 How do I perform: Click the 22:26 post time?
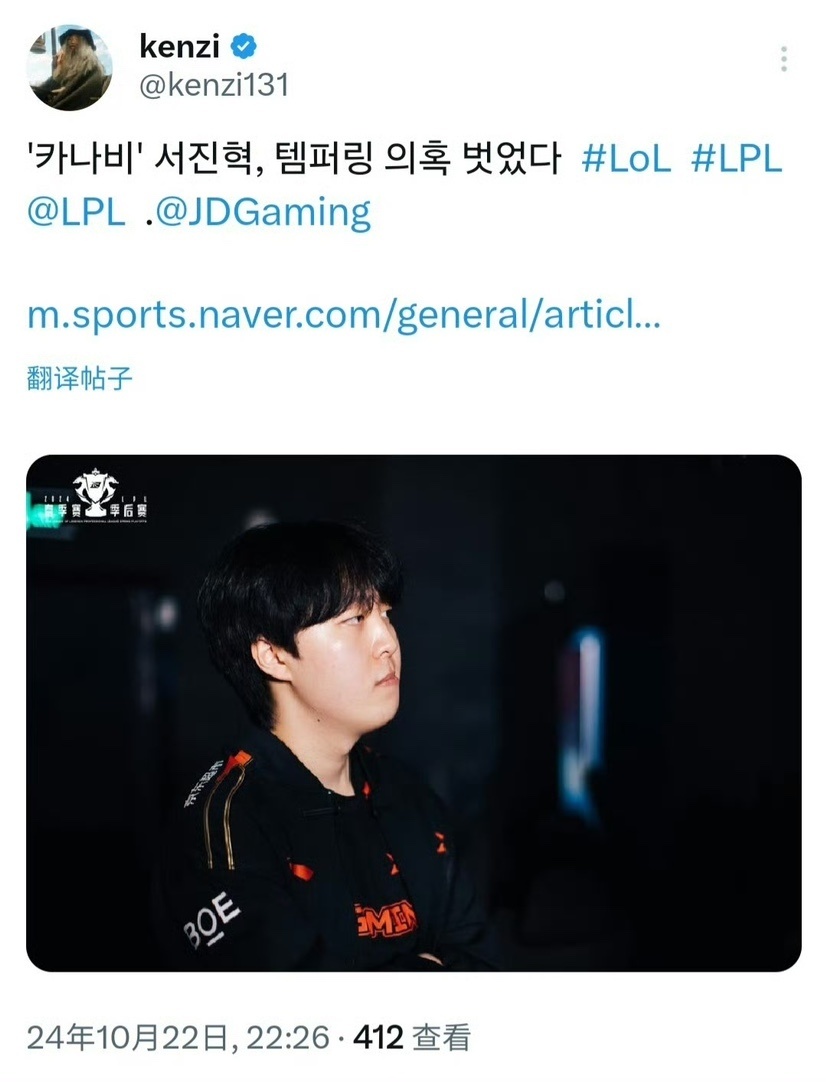288,1038
